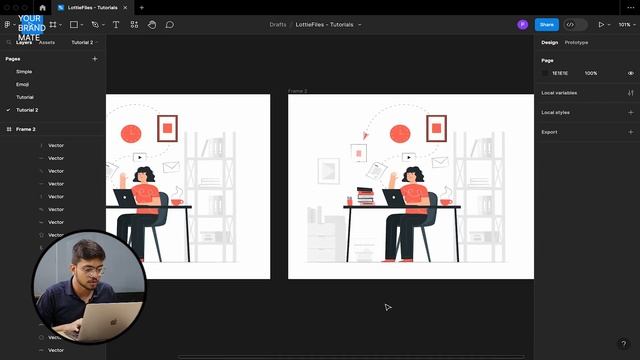Click the Local variables label
This screenshot has height=360, width=640.
click(559, 93)
